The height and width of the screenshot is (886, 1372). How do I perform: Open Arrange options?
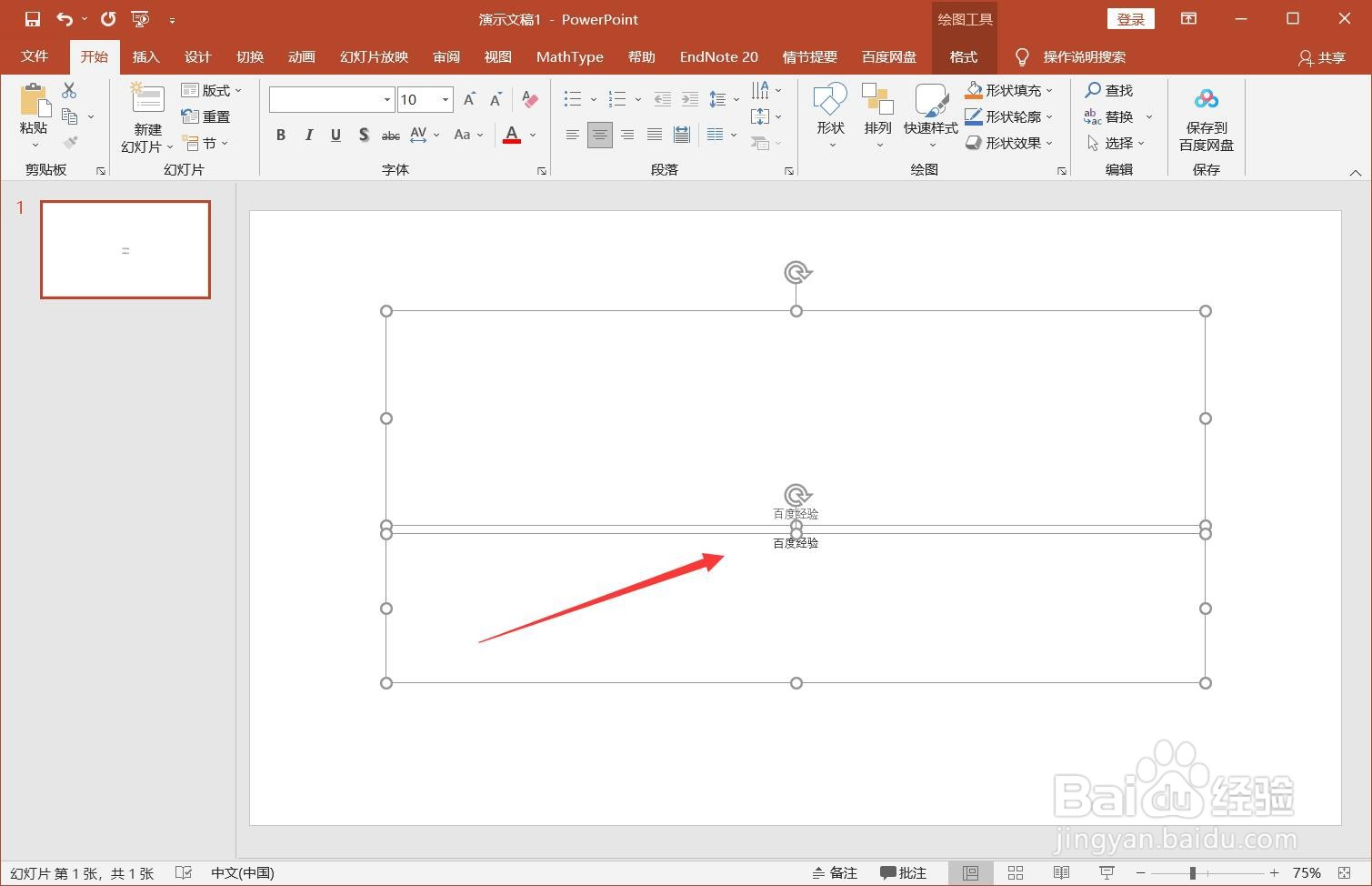[877, 116]
